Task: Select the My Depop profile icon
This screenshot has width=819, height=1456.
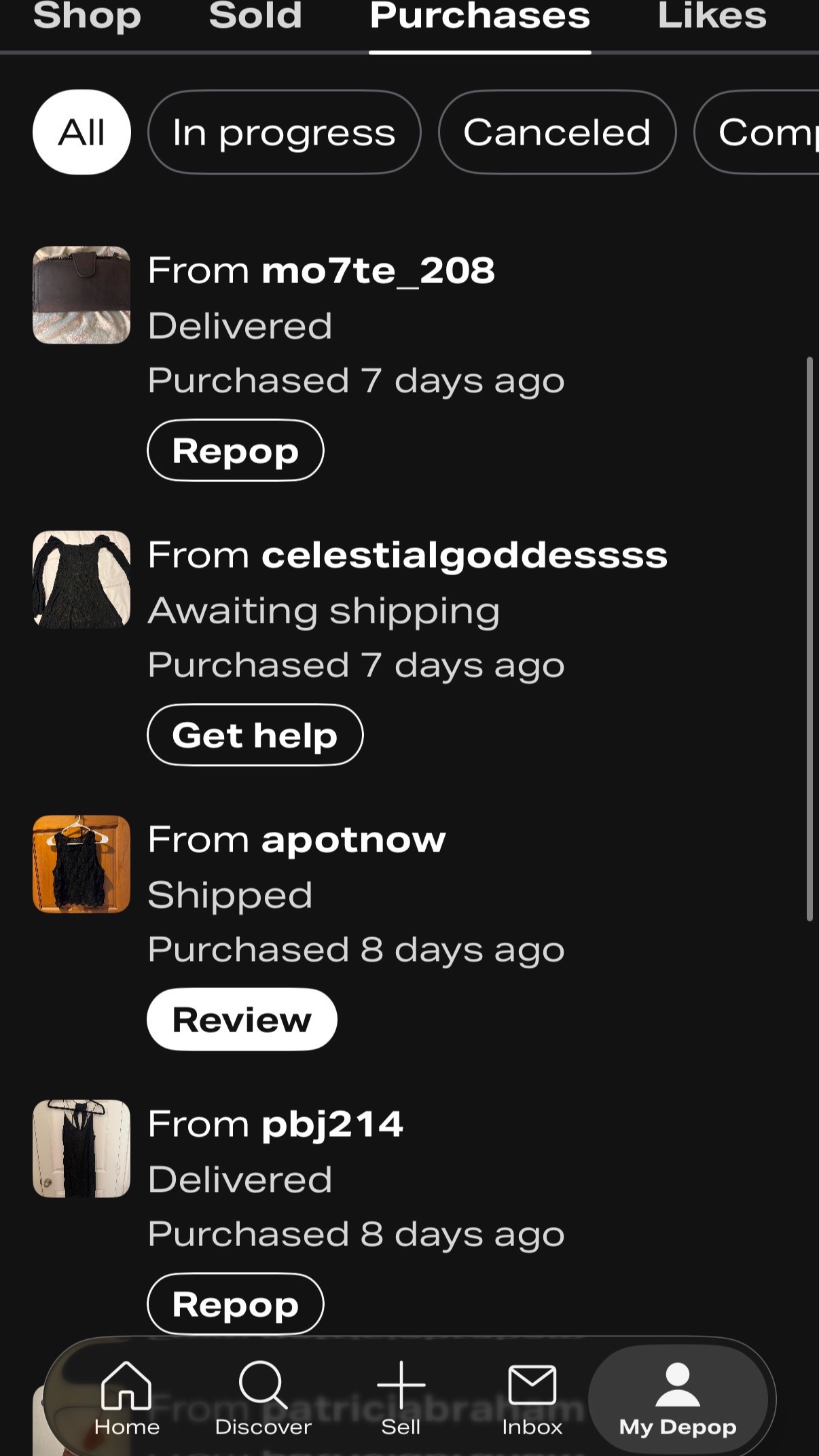Action: pos(678,1385)
